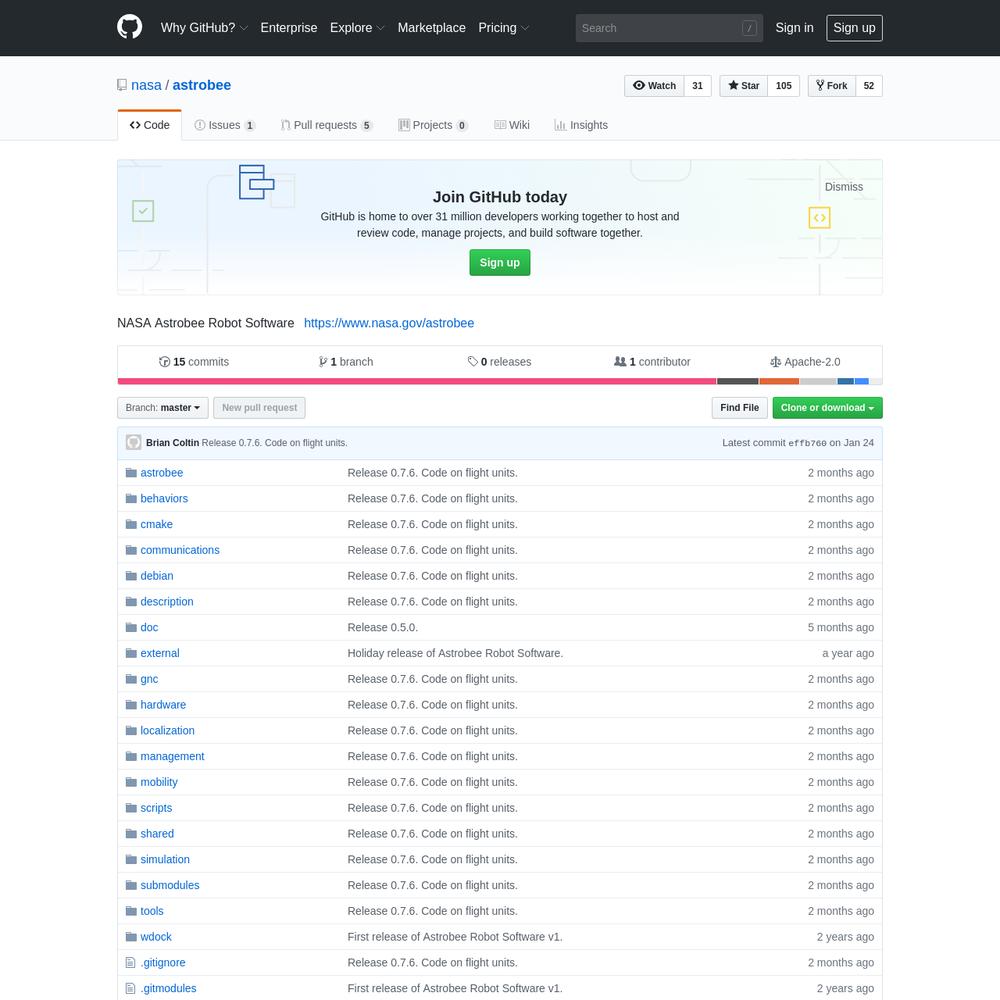
Task: Expand the Explore dropdown
Action: tap(357, 27)
